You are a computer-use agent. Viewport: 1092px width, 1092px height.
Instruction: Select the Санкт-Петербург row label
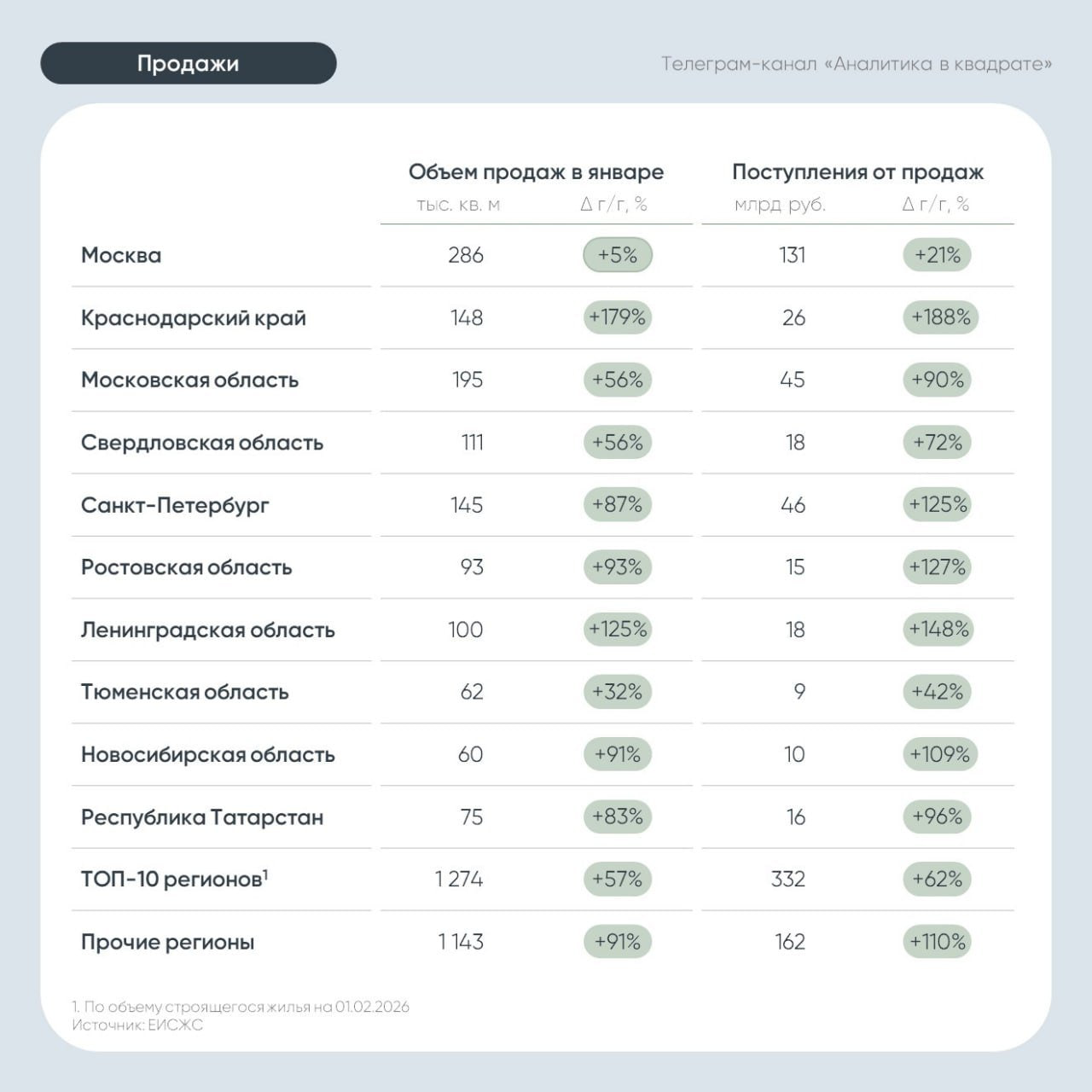click(175, 505)
